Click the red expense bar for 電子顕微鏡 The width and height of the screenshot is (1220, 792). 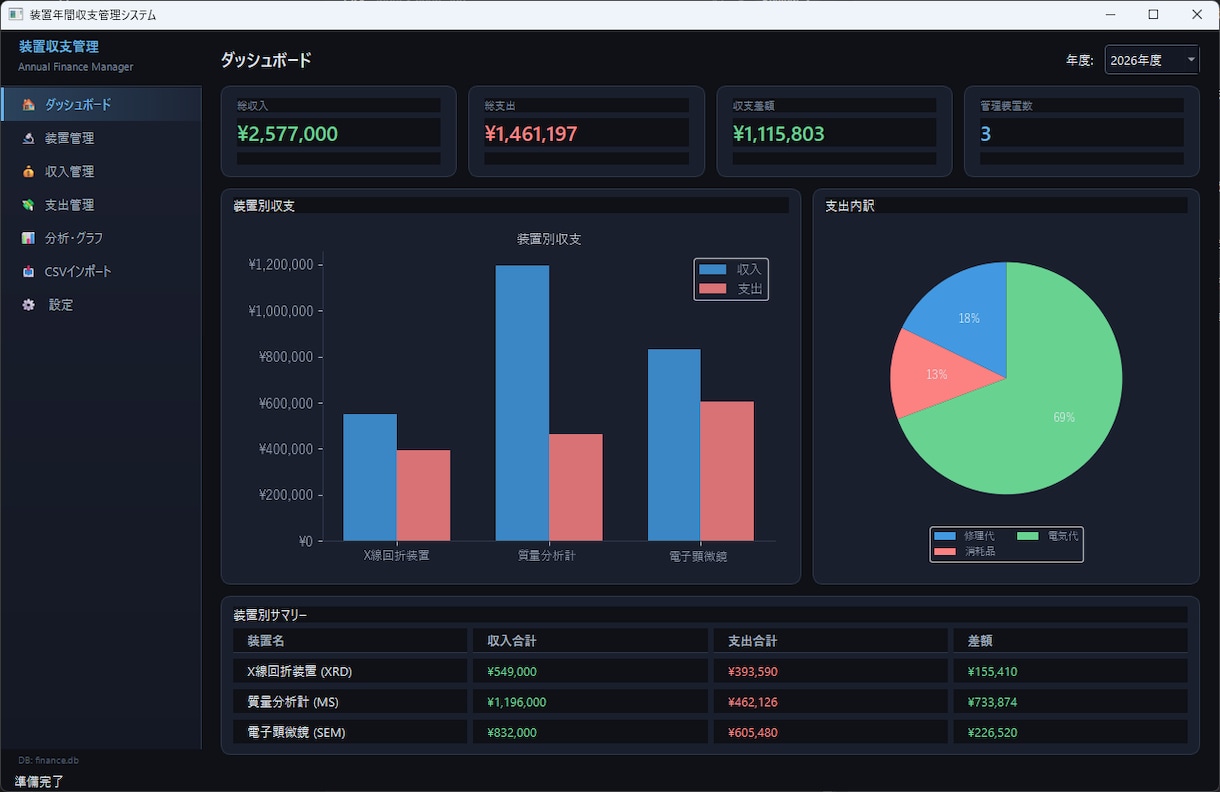tap(727, 471)
